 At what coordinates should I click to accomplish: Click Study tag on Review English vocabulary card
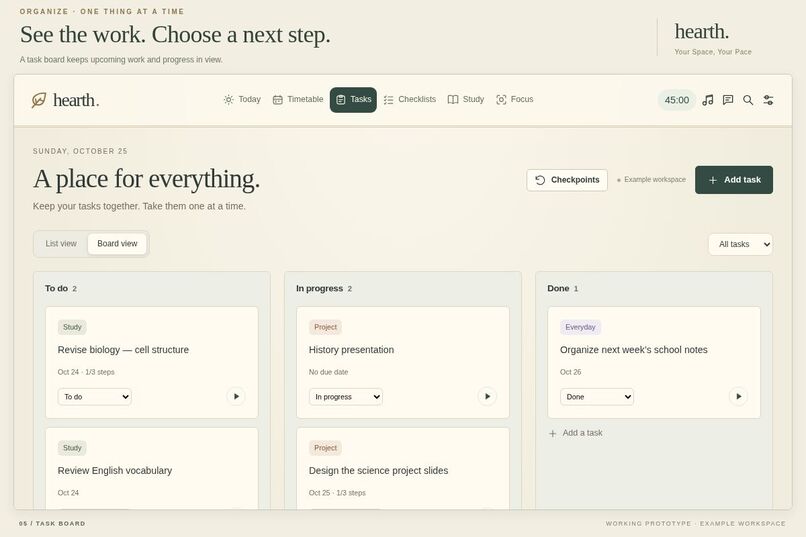click(x=72, y=448)
